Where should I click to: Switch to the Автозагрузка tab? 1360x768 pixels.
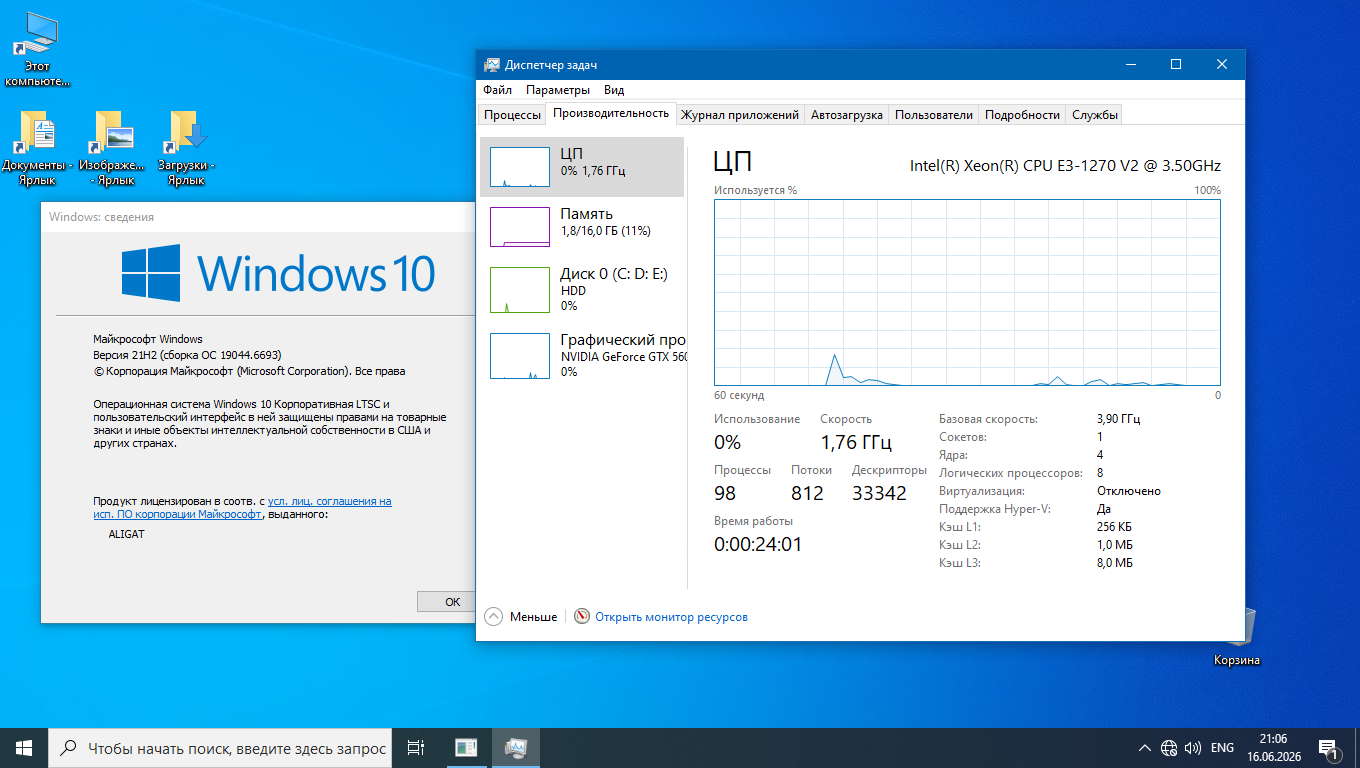pos(847,115)
